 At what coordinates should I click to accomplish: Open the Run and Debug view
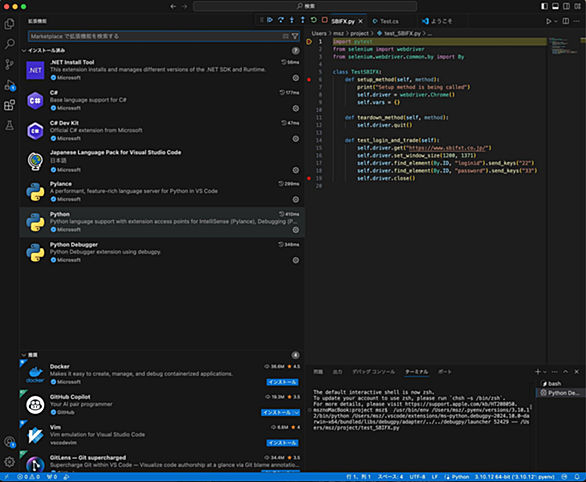9,85
